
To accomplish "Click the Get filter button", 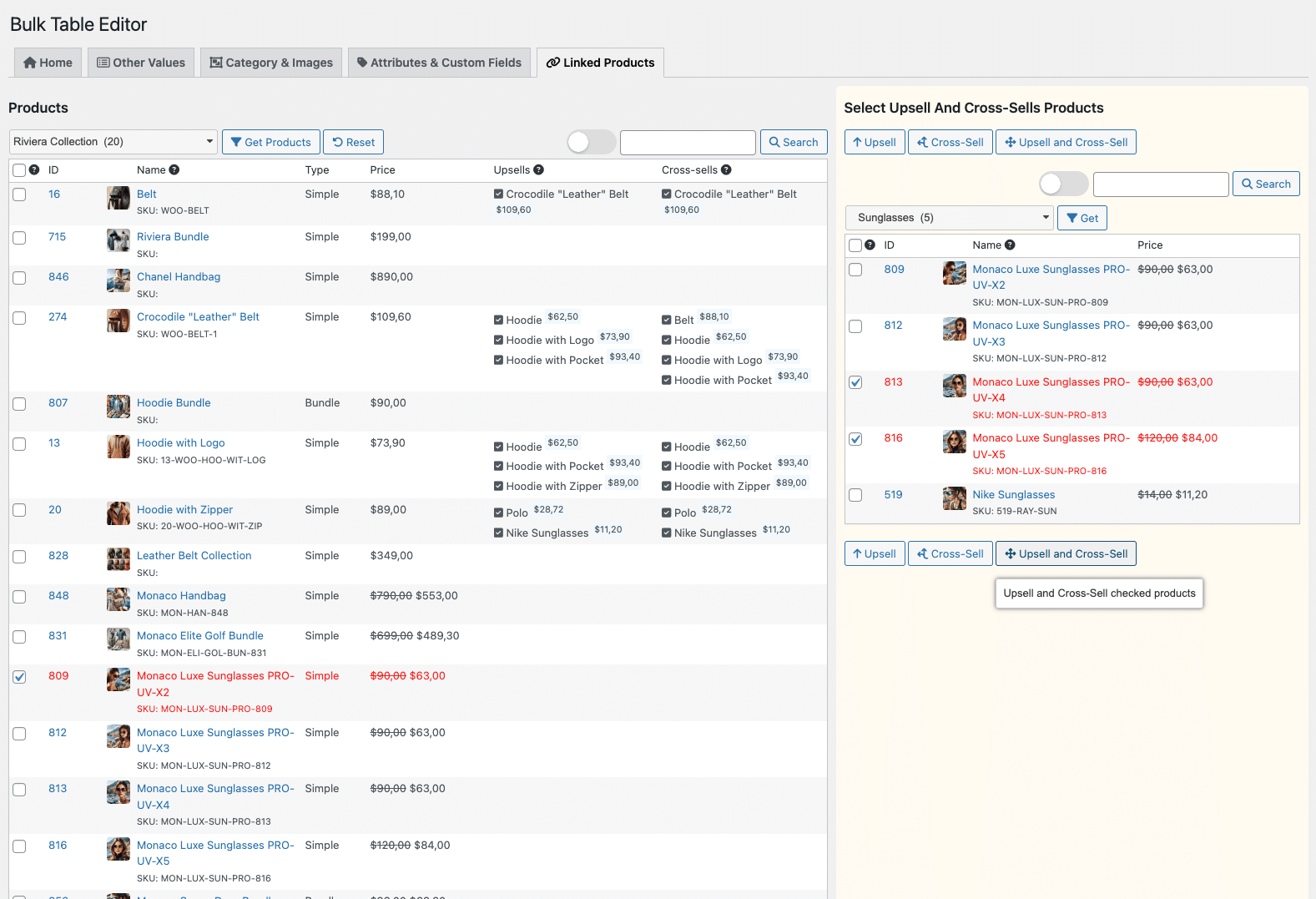I will click(x=1082, y=218).
